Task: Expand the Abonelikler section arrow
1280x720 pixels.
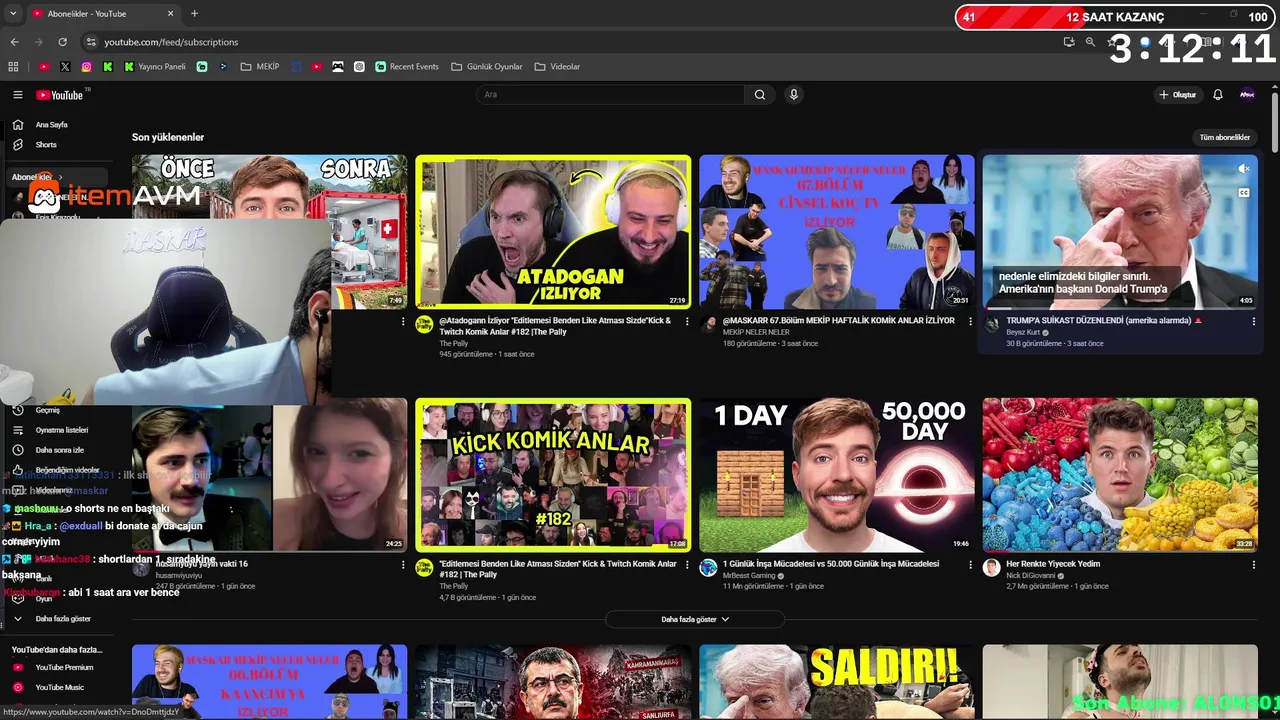Action: coord(60,177)
